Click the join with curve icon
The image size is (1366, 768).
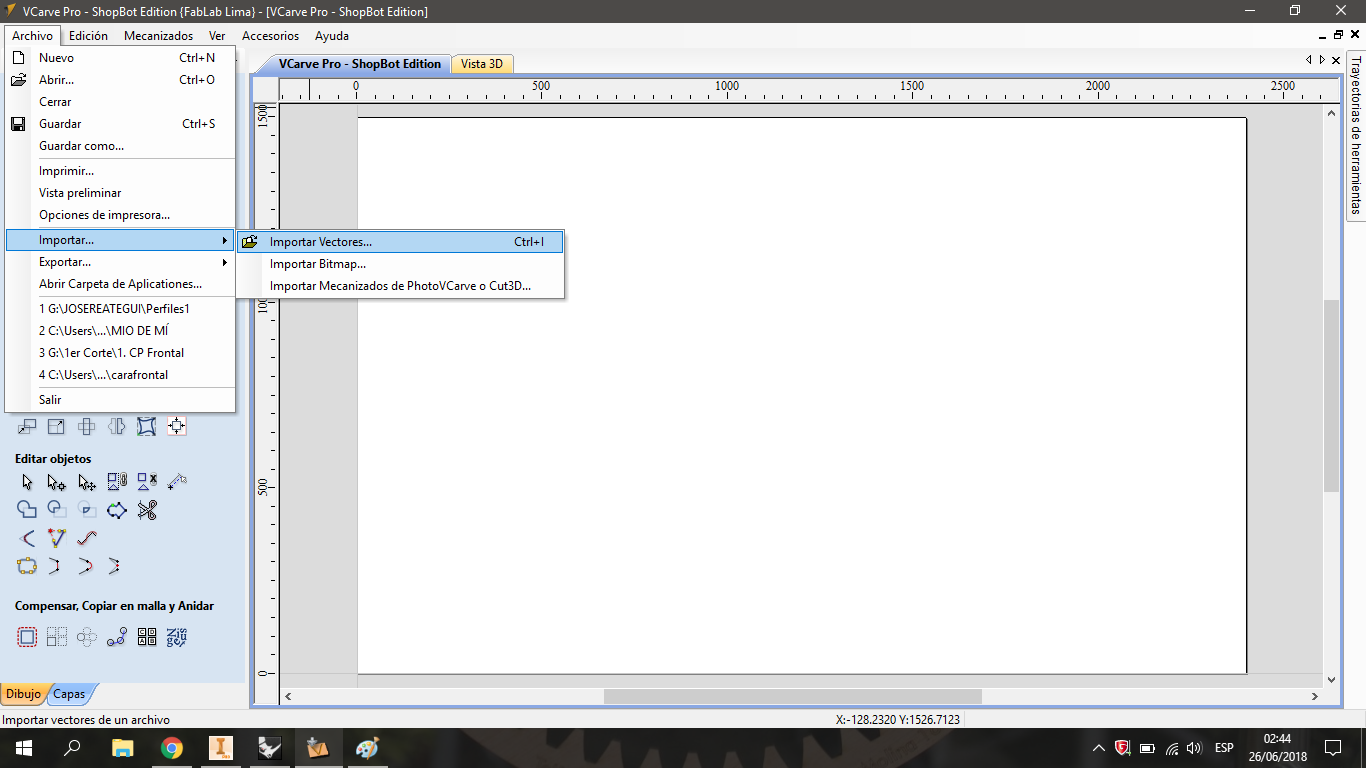coord(87,566)
